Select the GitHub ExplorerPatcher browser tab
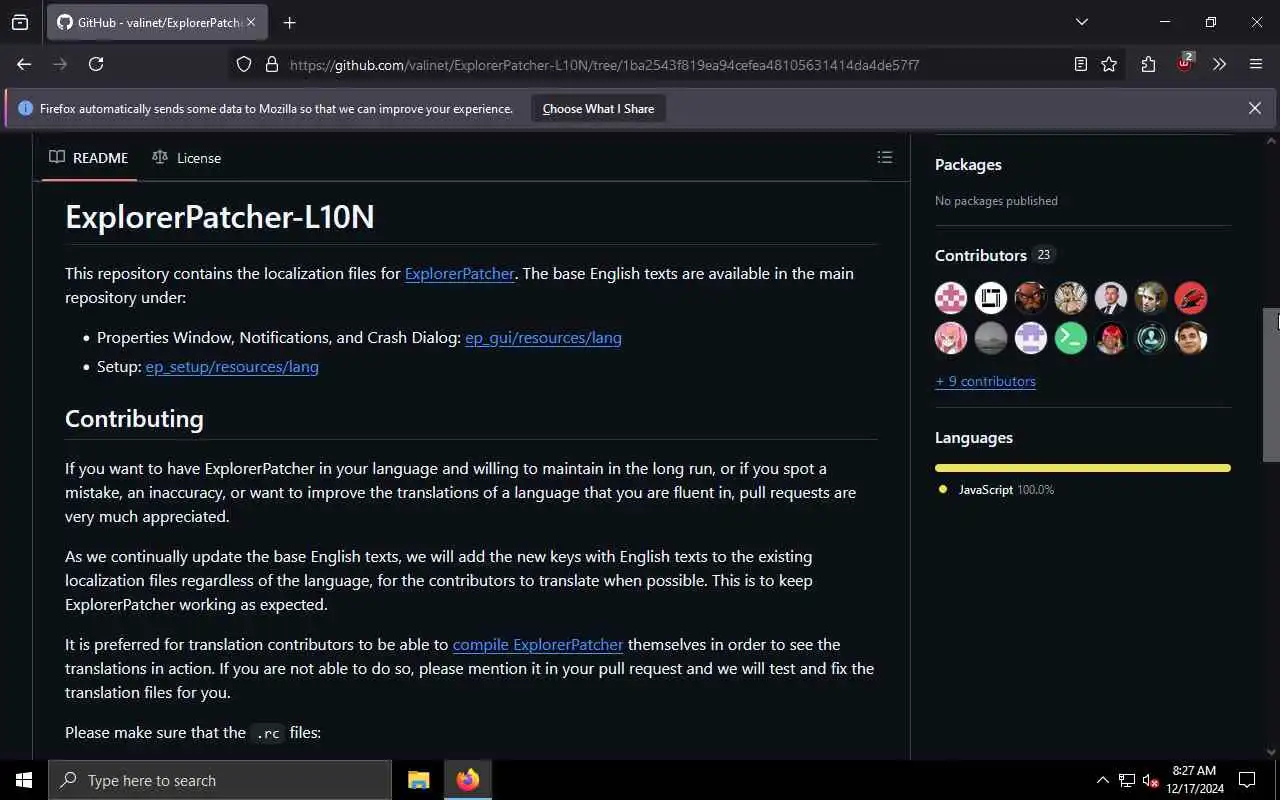The width and height of the screenshot is (1280, 800). (x=157, y=22)
